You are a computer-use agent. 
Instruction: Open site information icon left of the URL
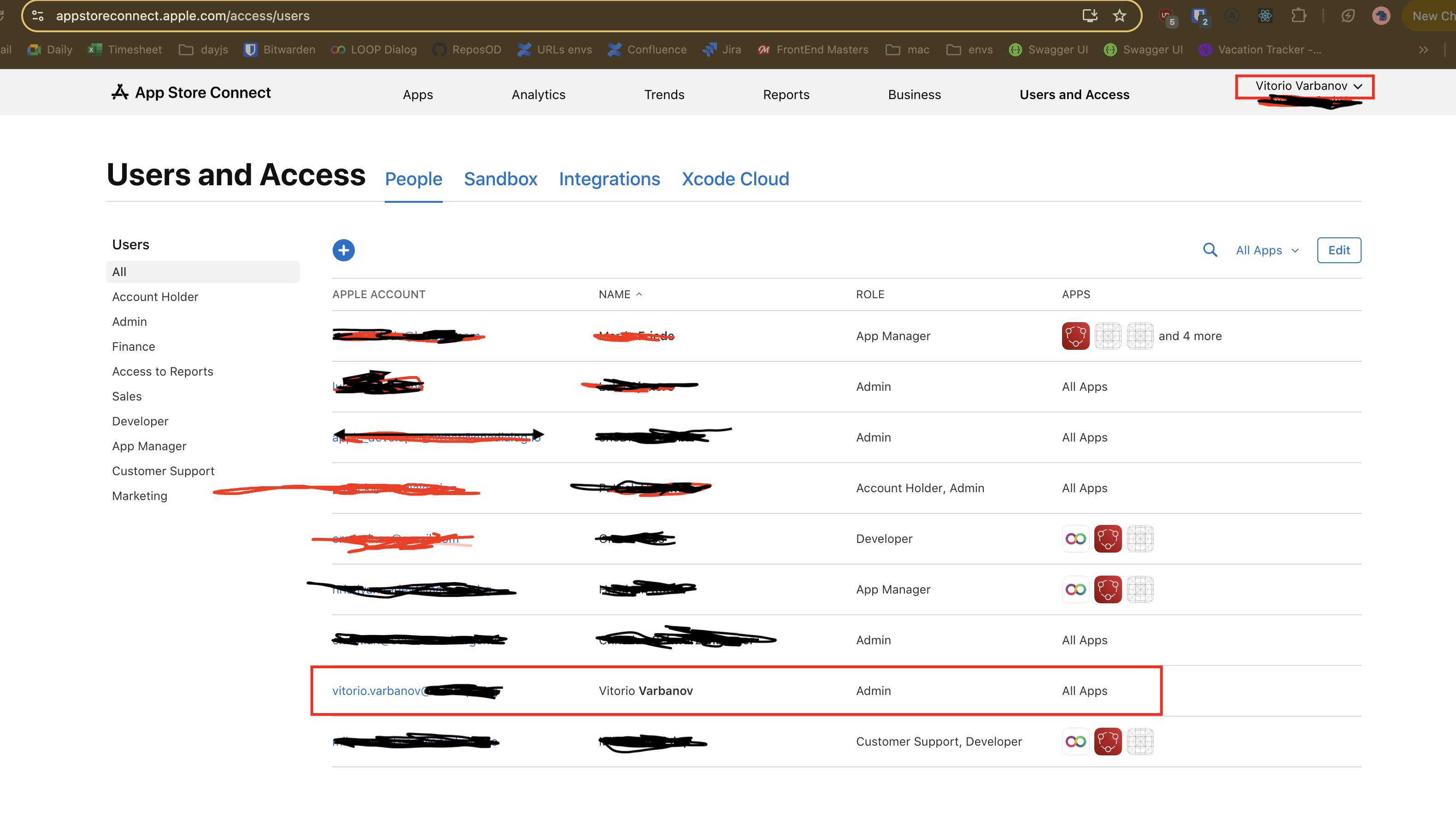click(x=38, y=16)
